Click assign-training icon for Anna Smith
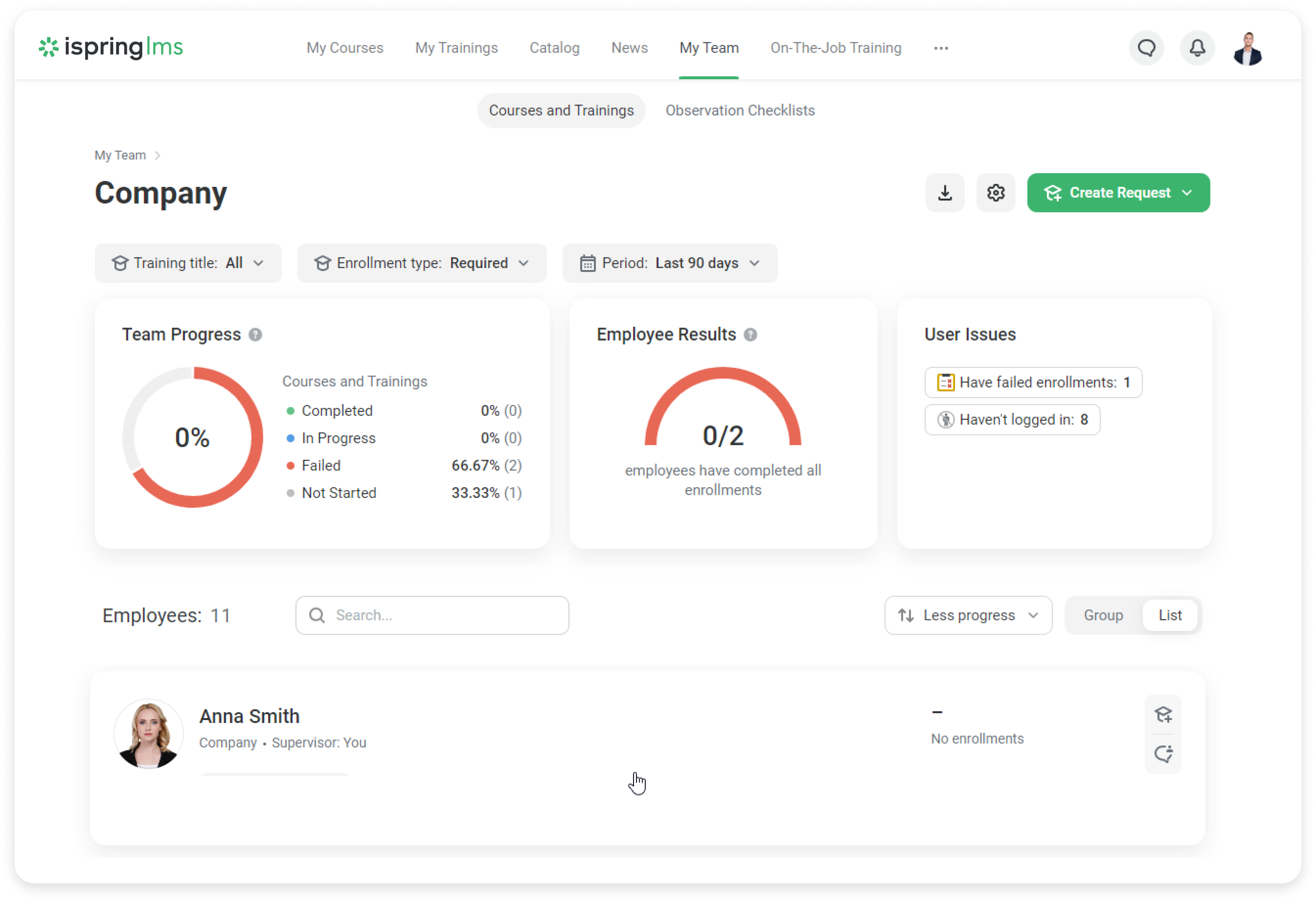The width and height of the screenshot is (1316, 902). click(1163, 715)
